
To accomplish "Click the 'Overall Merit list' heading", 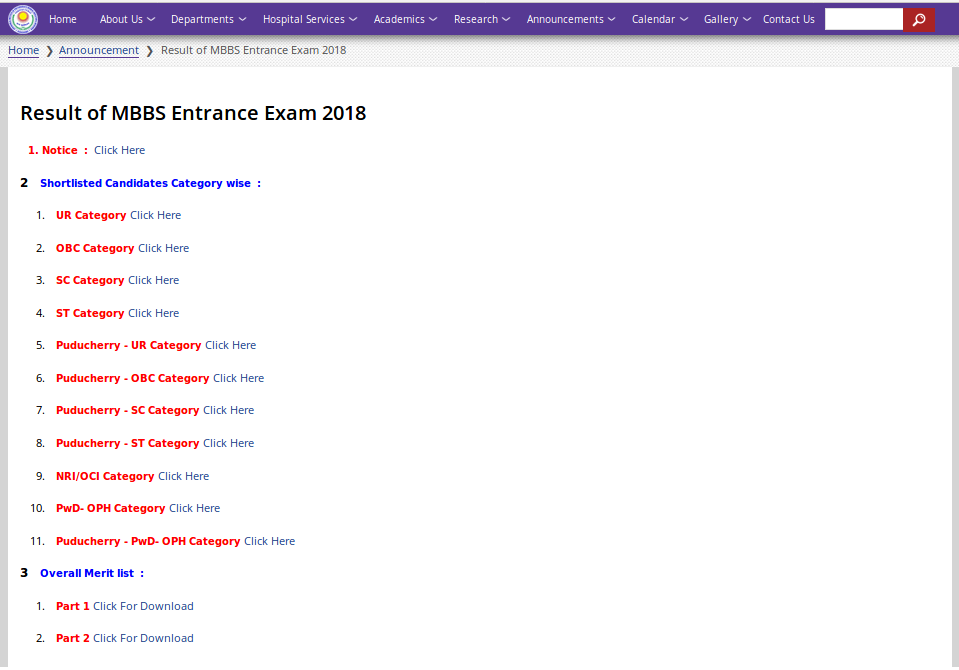I will click(x=92, y=573).
